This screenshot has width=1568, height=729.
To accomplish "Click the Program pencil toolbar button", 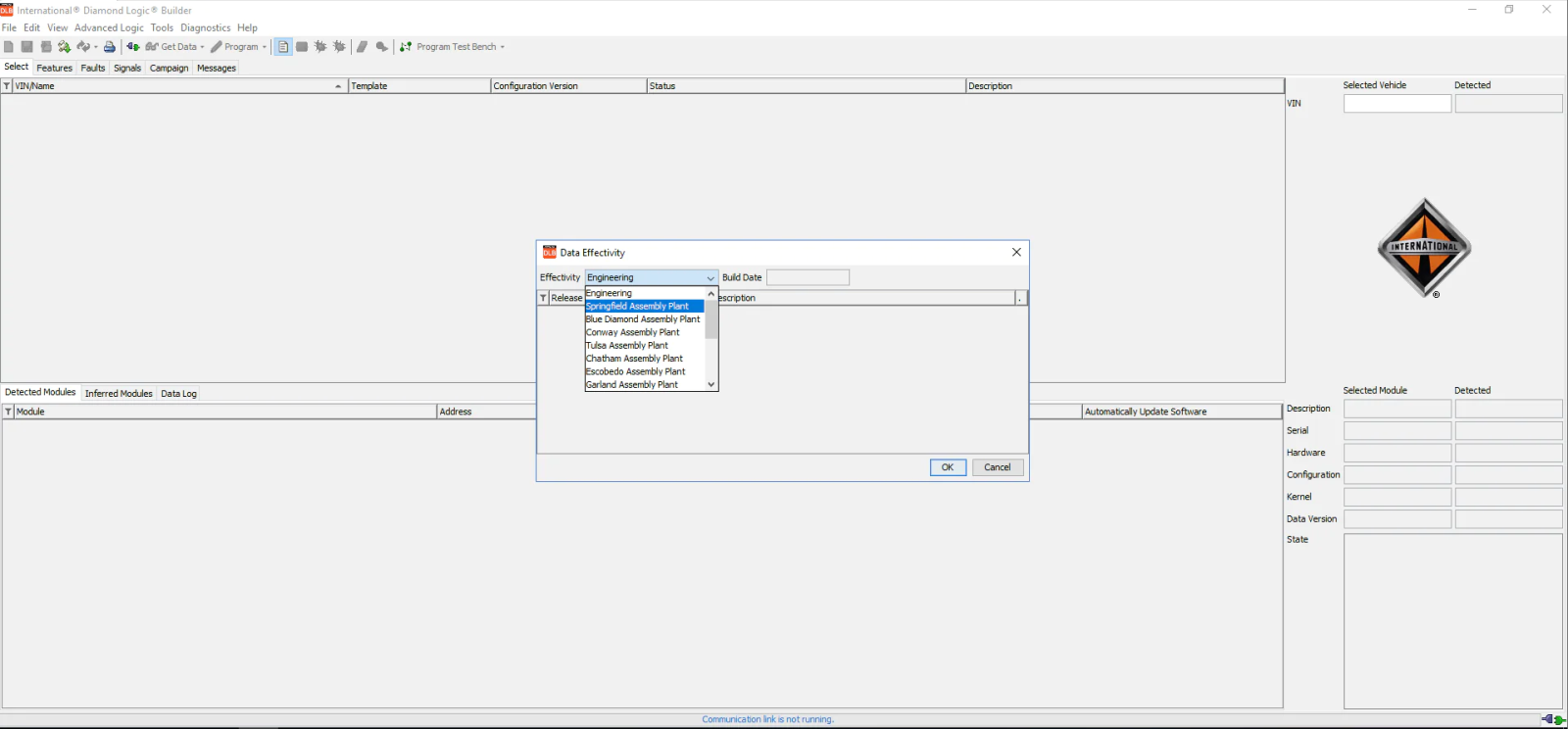I will point(234,47).
